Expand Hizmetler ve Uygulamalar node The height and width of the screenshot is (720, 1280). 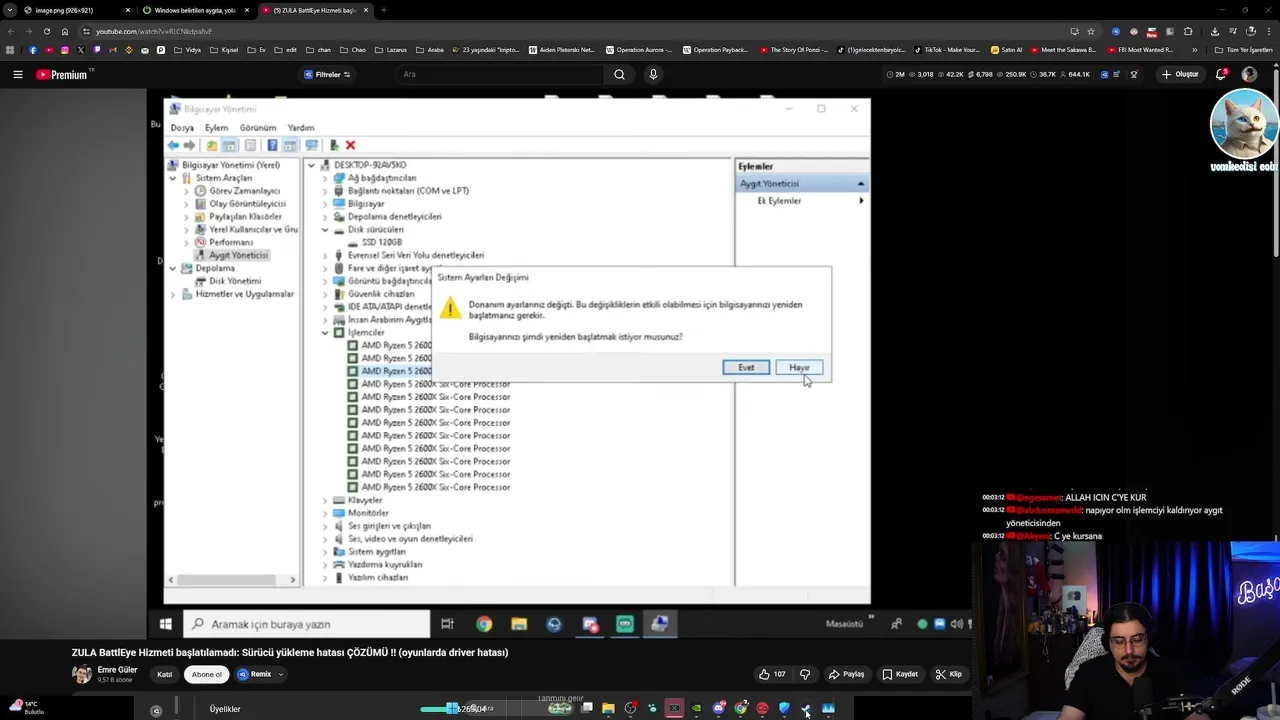(173, 294)
